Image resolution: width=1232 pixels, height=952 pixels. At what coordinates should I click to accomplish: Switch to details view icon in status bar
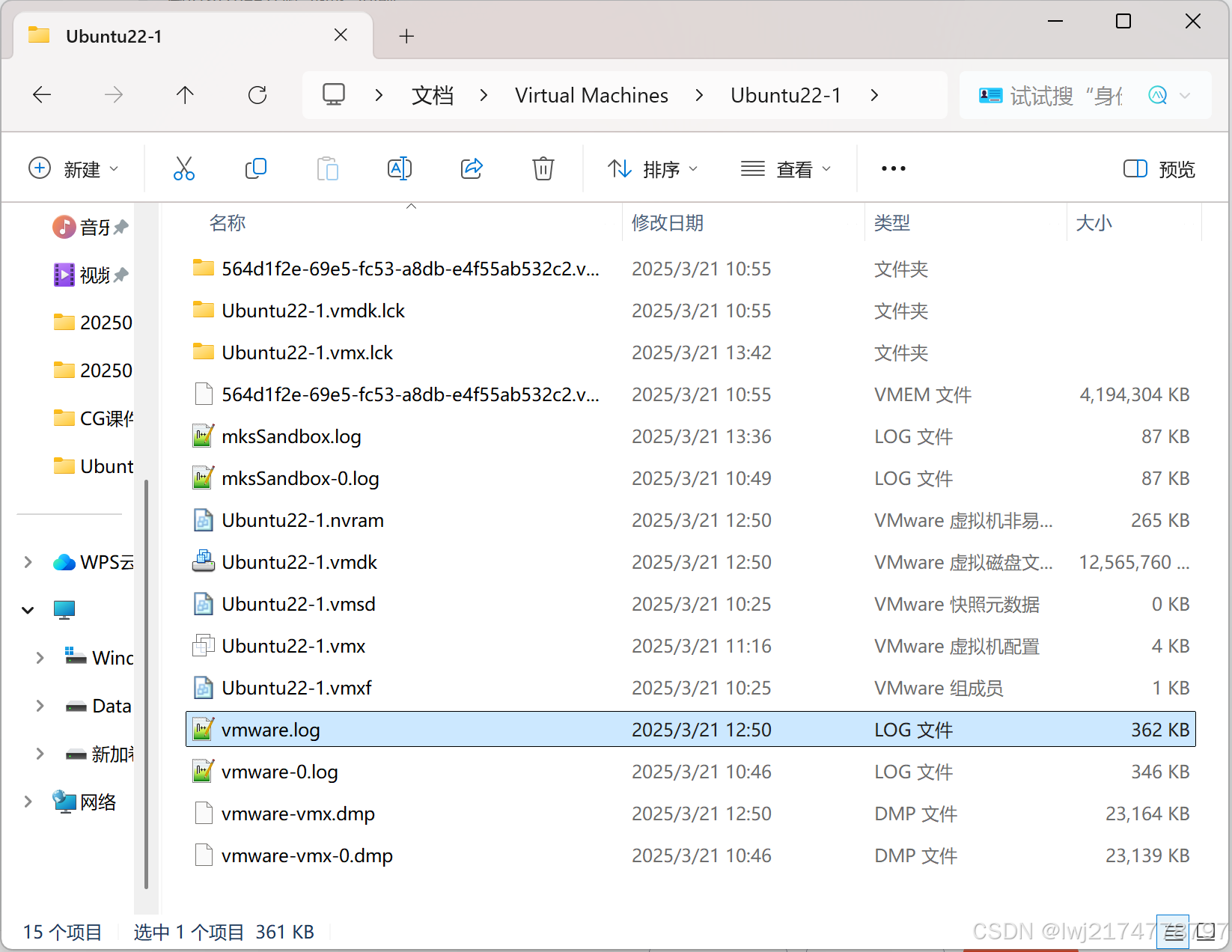1173,932
